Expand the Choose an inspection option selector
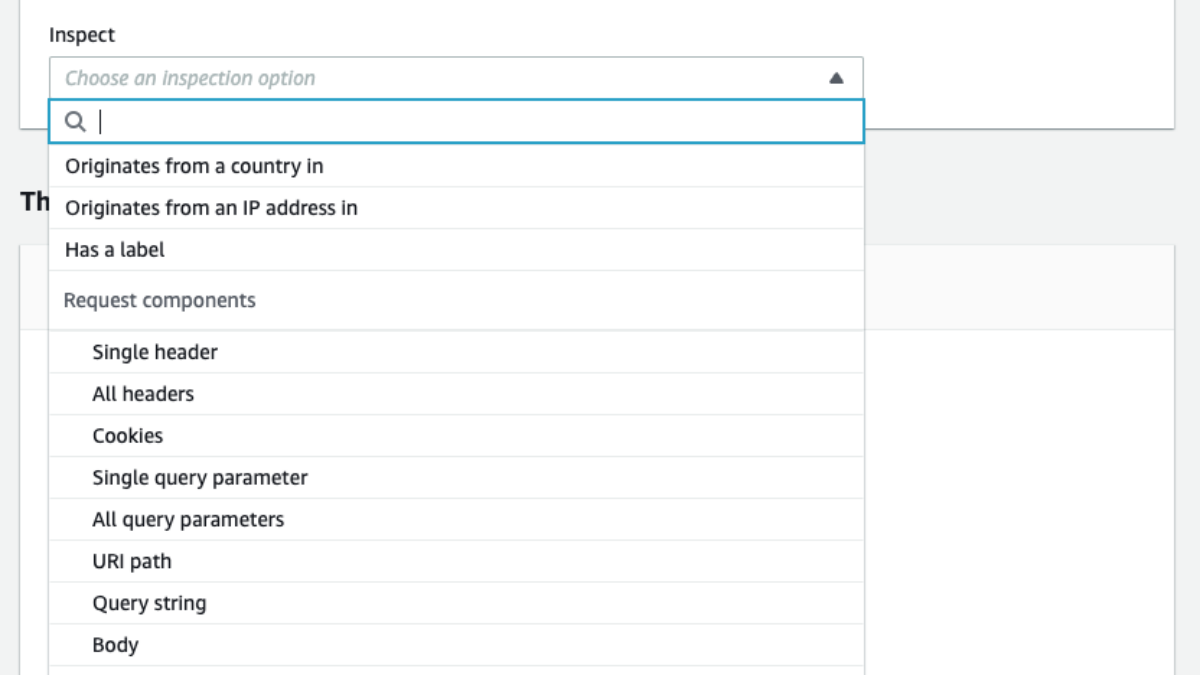The image size is (1200, 675). (455, 77)
